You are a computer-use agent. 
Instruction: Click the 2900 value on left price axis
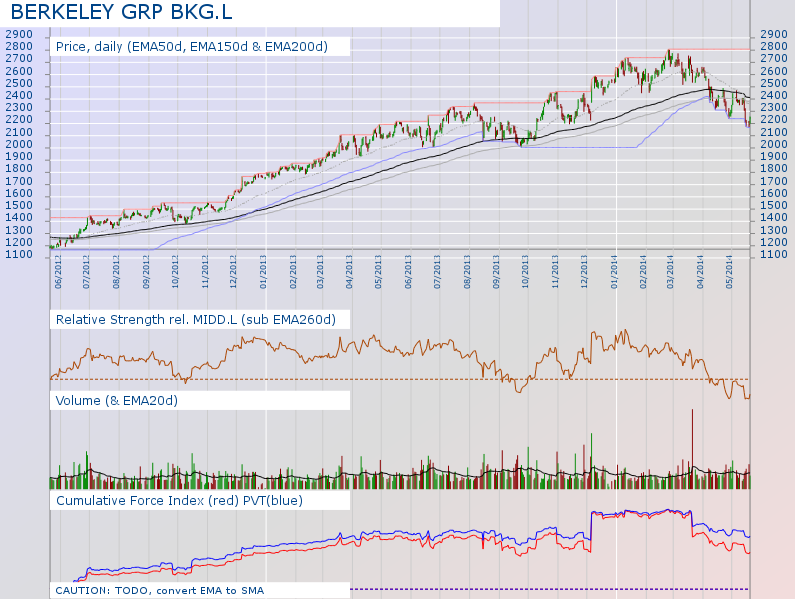click(x=19, y=34)
